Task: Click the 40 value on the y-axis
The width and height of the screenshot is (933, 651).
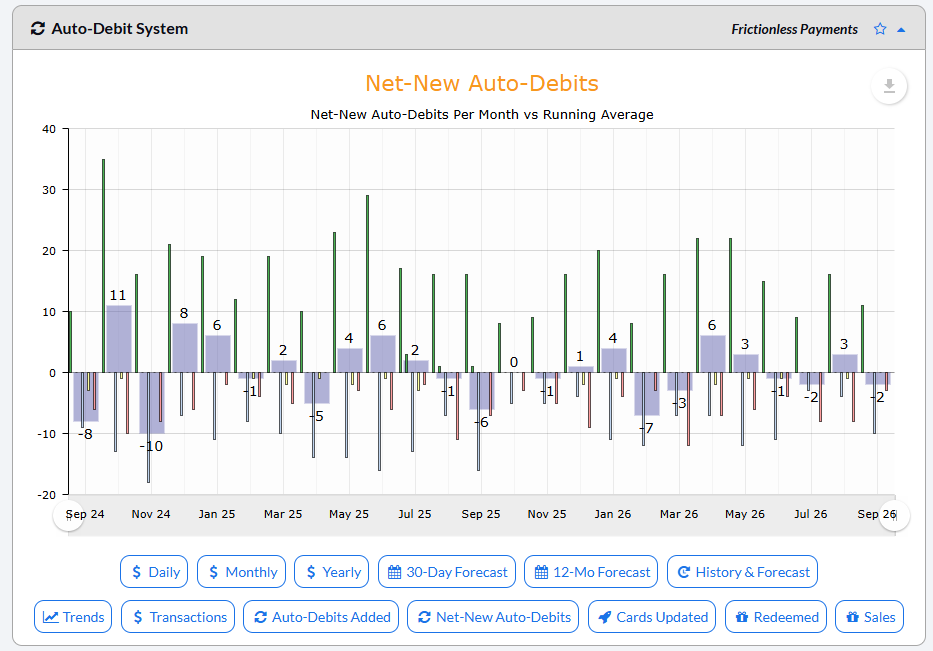Action: pyautogui.click(x=49, y=129)
